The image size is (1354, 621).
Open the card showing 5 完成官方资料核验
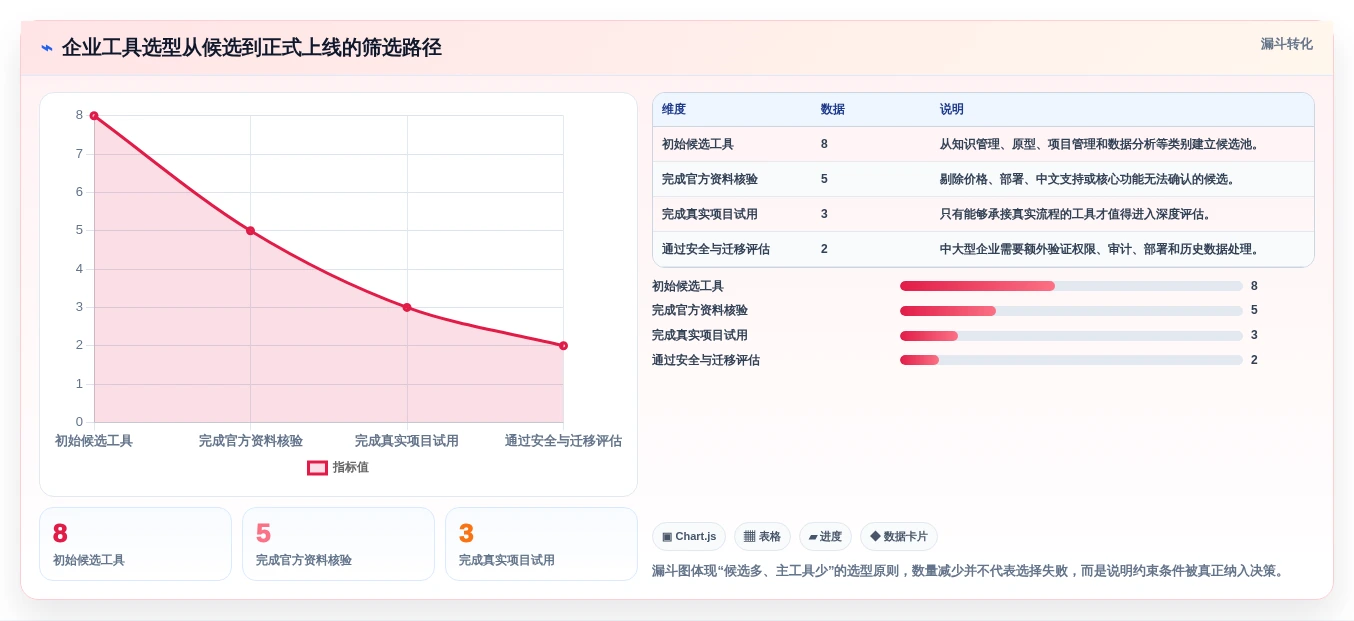(x=338, y=544)
